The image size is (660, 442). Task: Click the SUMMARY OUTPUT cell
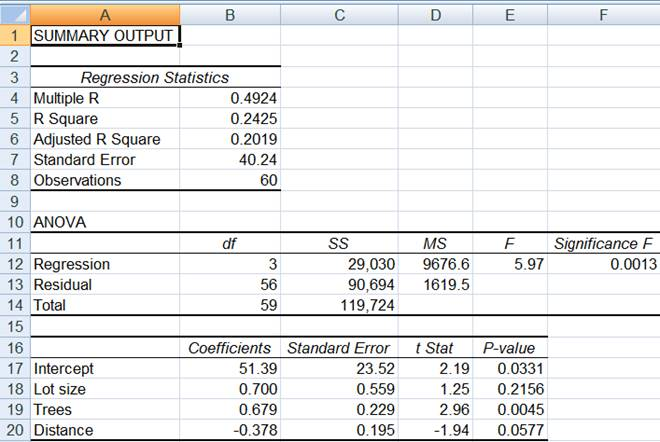click(105, 36)
